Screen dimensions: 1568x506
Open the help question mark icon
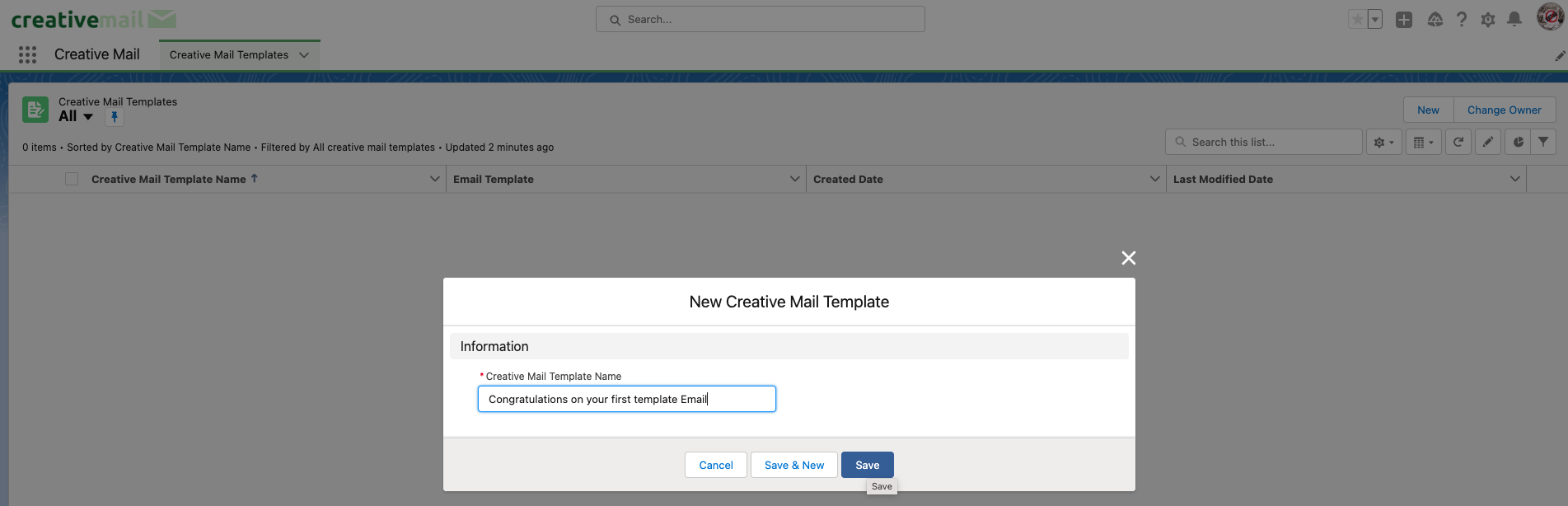1462,19
